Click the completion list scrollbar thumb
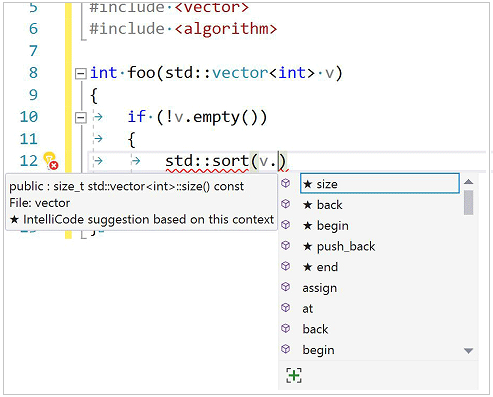 click(x=468, y=202)
